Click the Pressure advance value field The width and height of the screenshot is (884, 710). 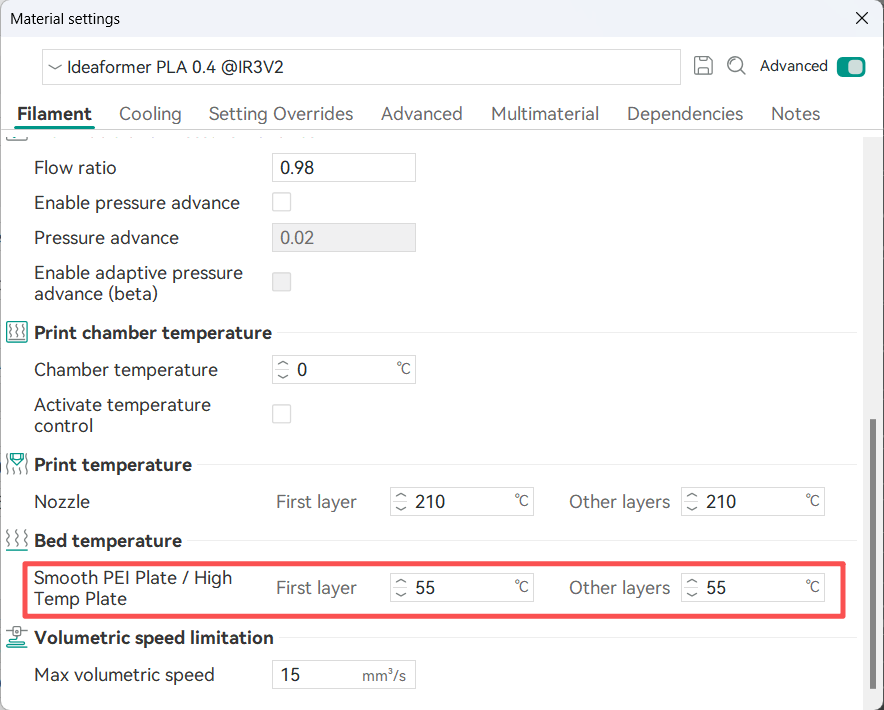coord(344,237)
